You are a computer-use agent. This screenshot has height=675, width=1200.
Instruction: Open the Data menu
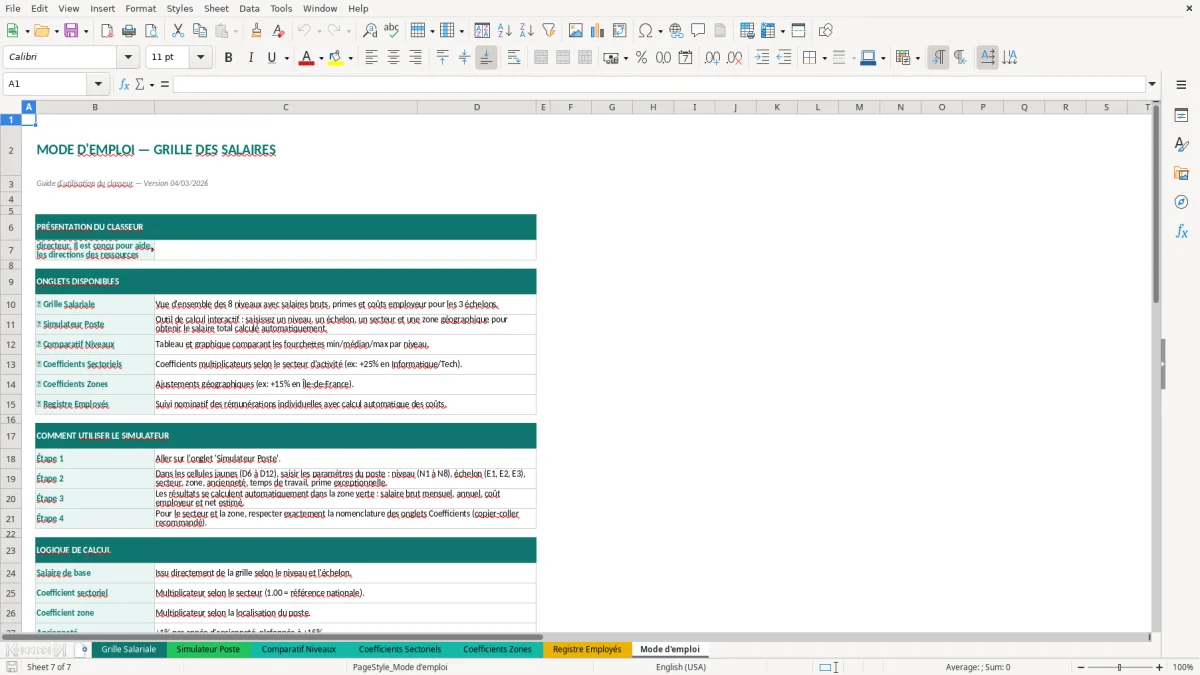click(x=249, y=8)
